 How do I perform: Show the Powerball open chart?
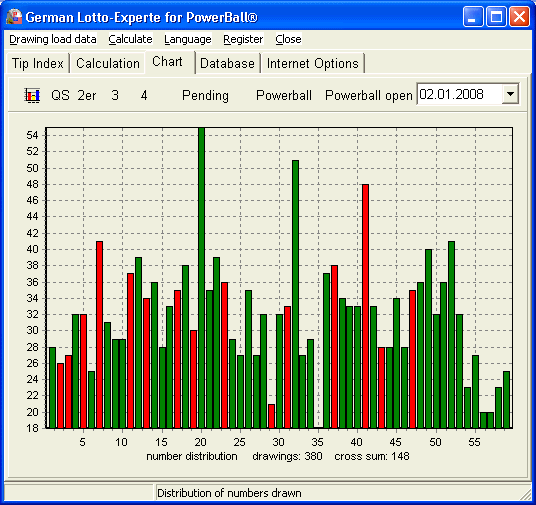368,95
